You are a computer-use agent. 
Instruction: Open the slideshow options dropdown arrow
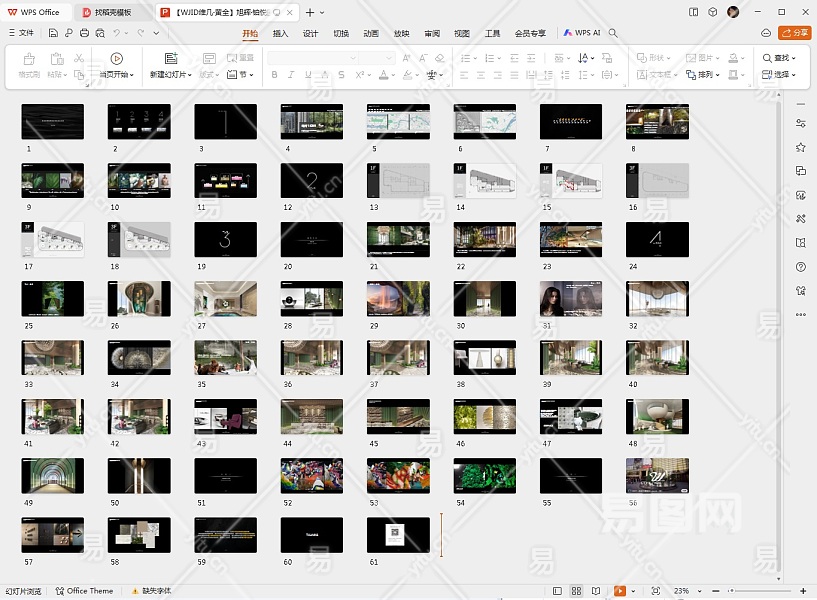[x=633, y=591]
